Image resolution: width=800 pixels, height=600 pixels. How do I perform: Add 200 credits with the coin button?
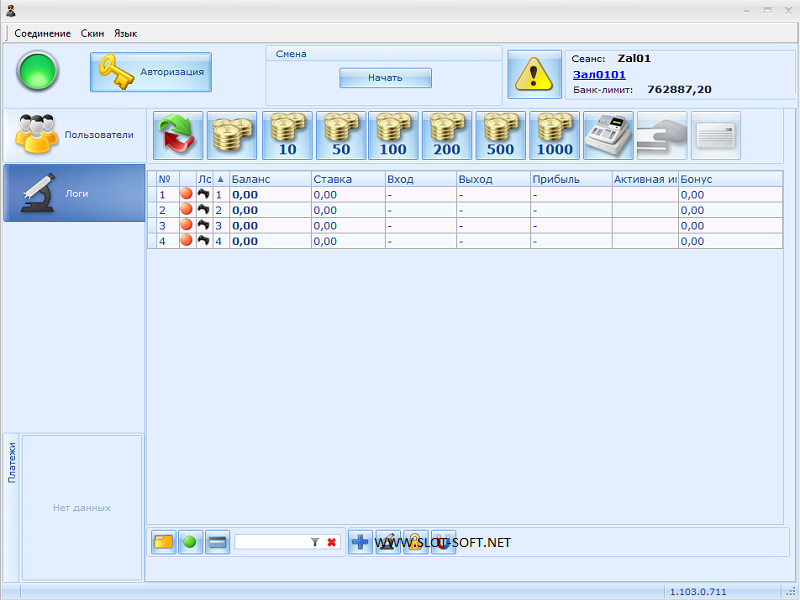click(447, 135)
